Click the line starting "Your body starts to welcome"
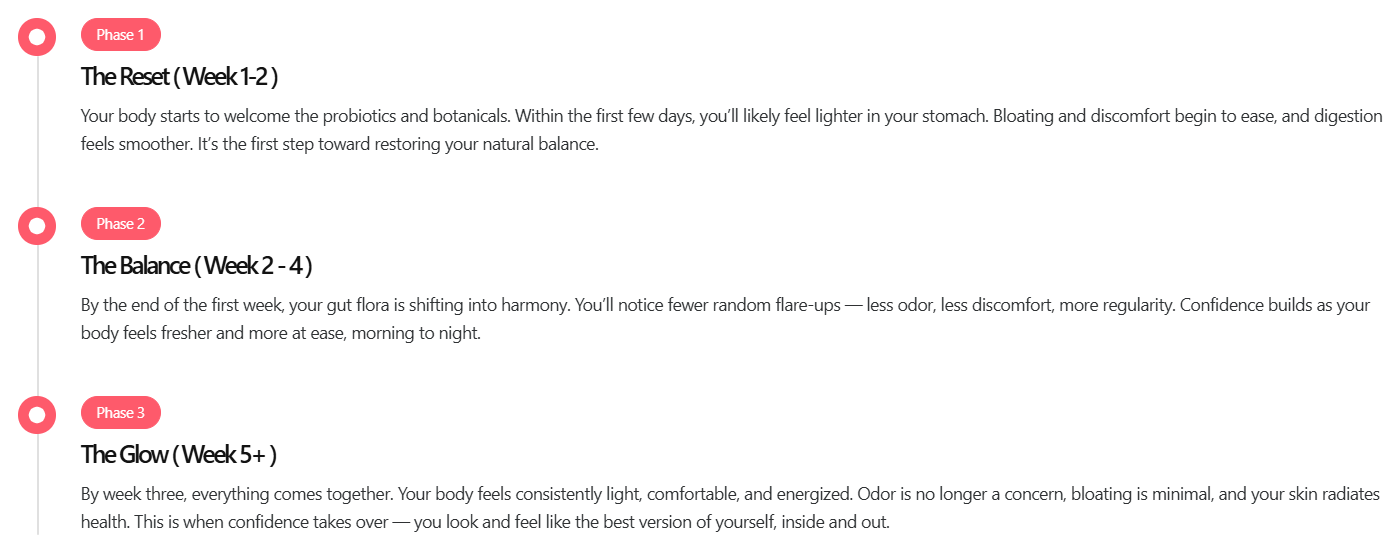Image resolution: width=1395 pixels, height=544 pixels. point(730,116)
